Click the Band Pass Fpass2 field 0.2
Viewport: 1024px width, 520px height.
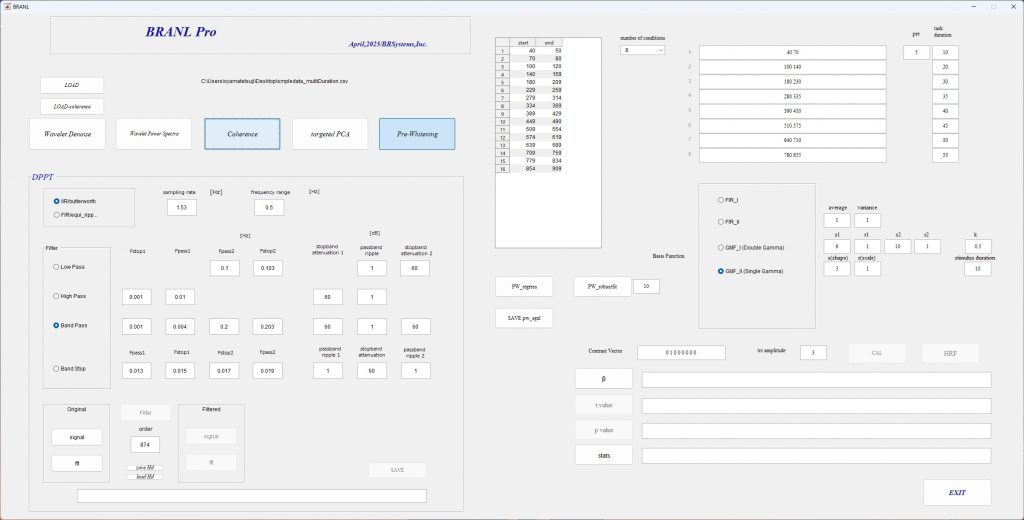click(x=224, y=327)
